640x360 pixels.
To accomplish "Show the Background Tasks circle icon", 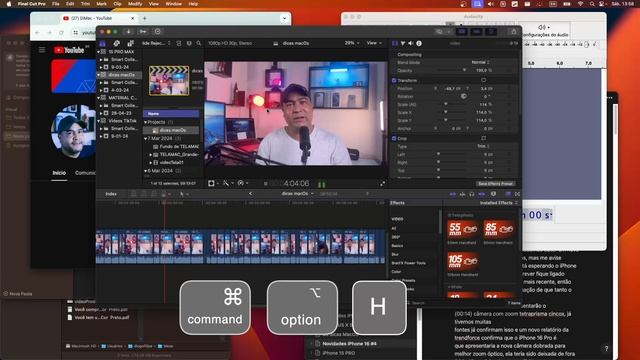I will [x=158, y=31].
